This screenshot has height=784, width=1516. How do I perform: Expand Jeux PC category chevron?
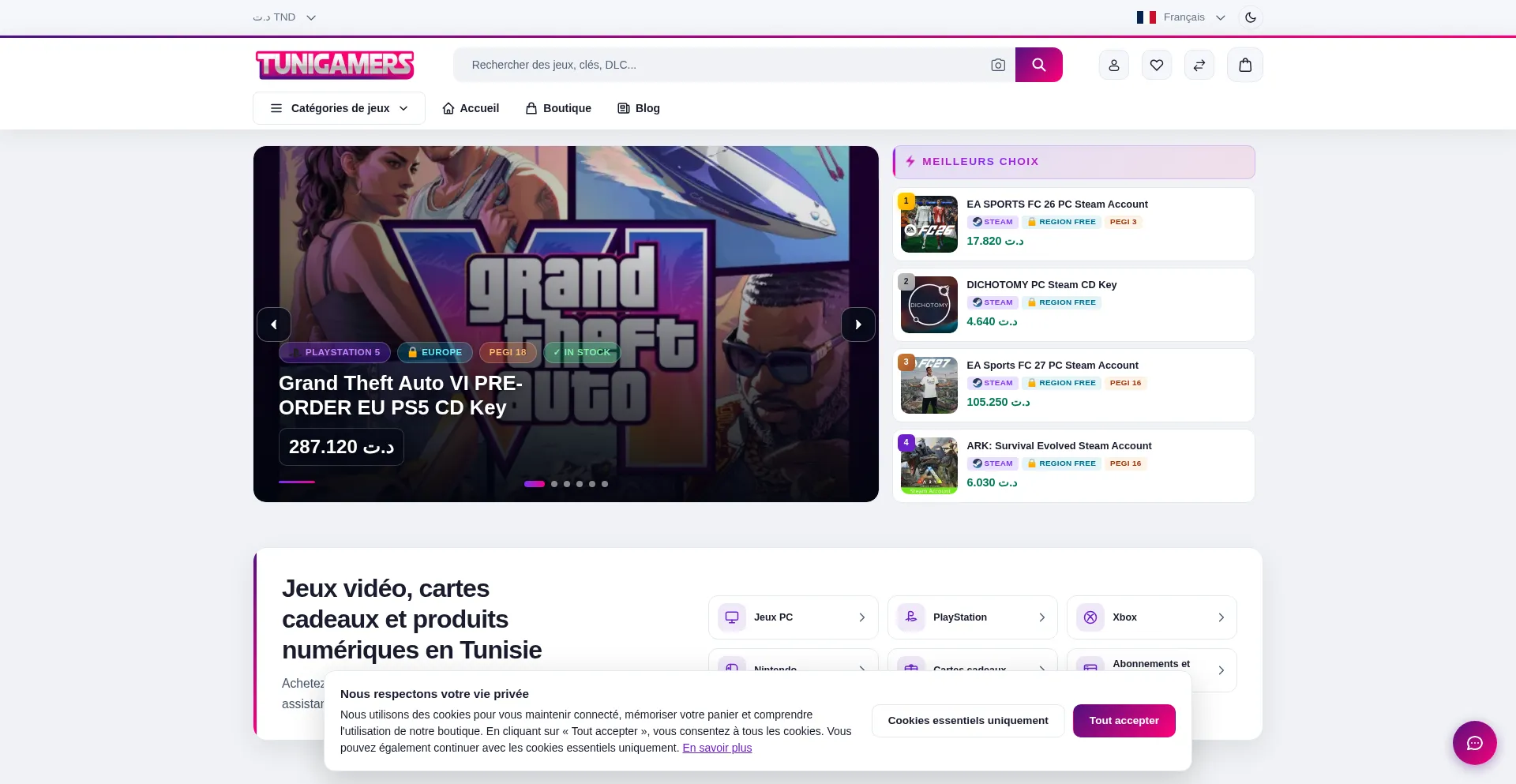862,617
